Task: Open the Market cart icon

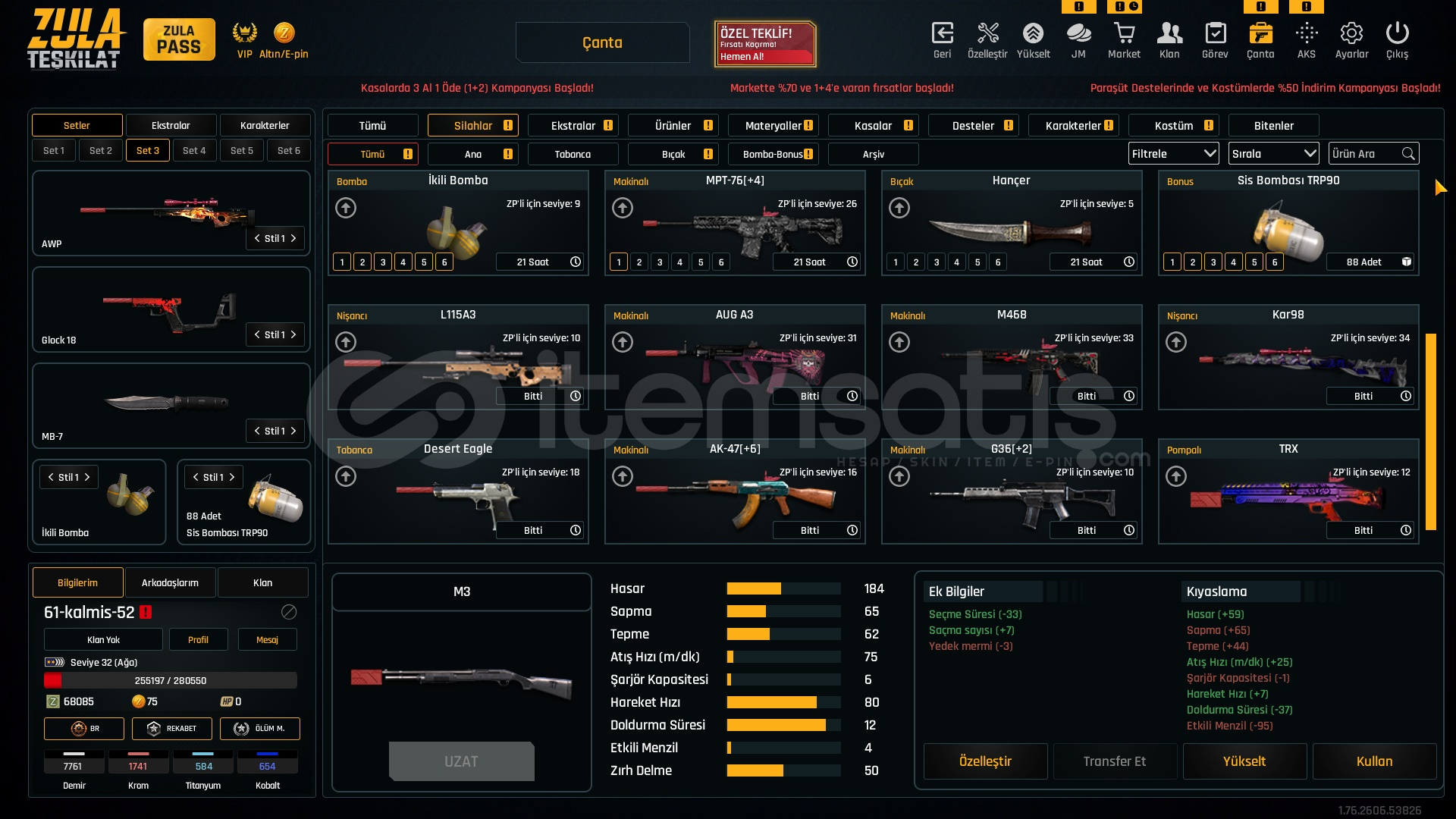Action: tap(1124, 33)
